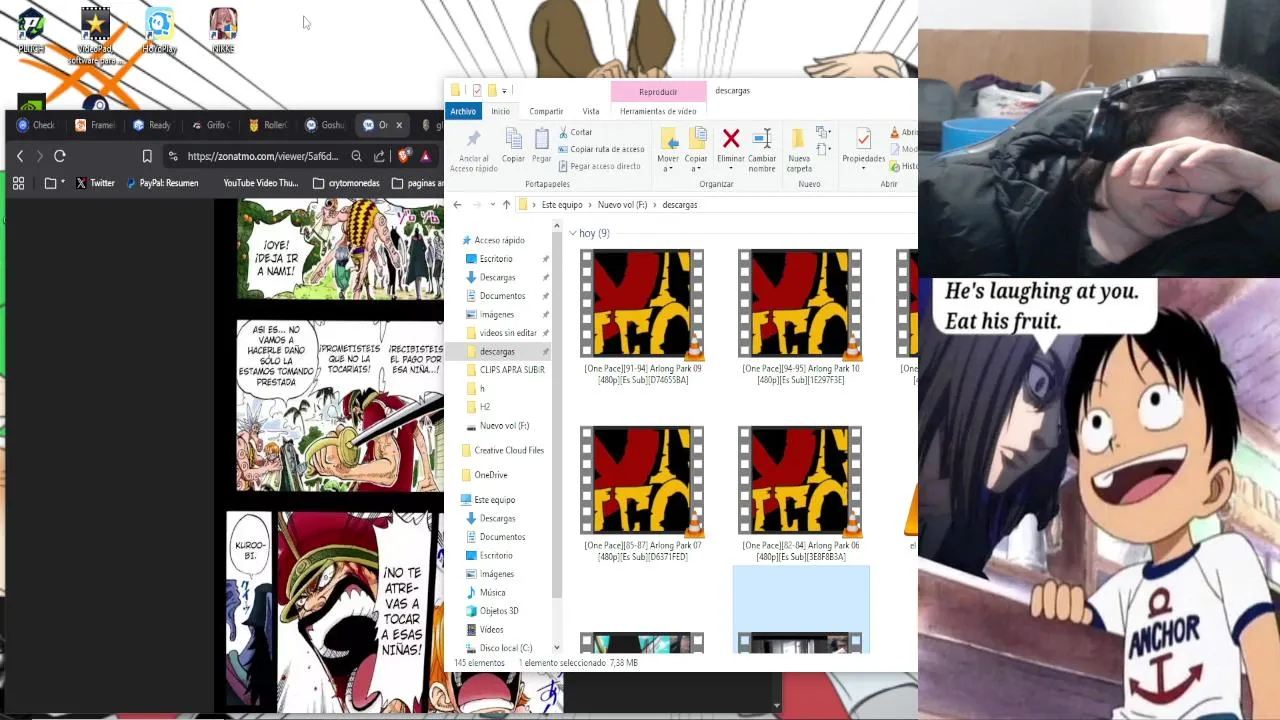The image size is (1280, 720).
Task: Open the YouTube Video Thu... bookmark
Action: (x=260, y=183)
